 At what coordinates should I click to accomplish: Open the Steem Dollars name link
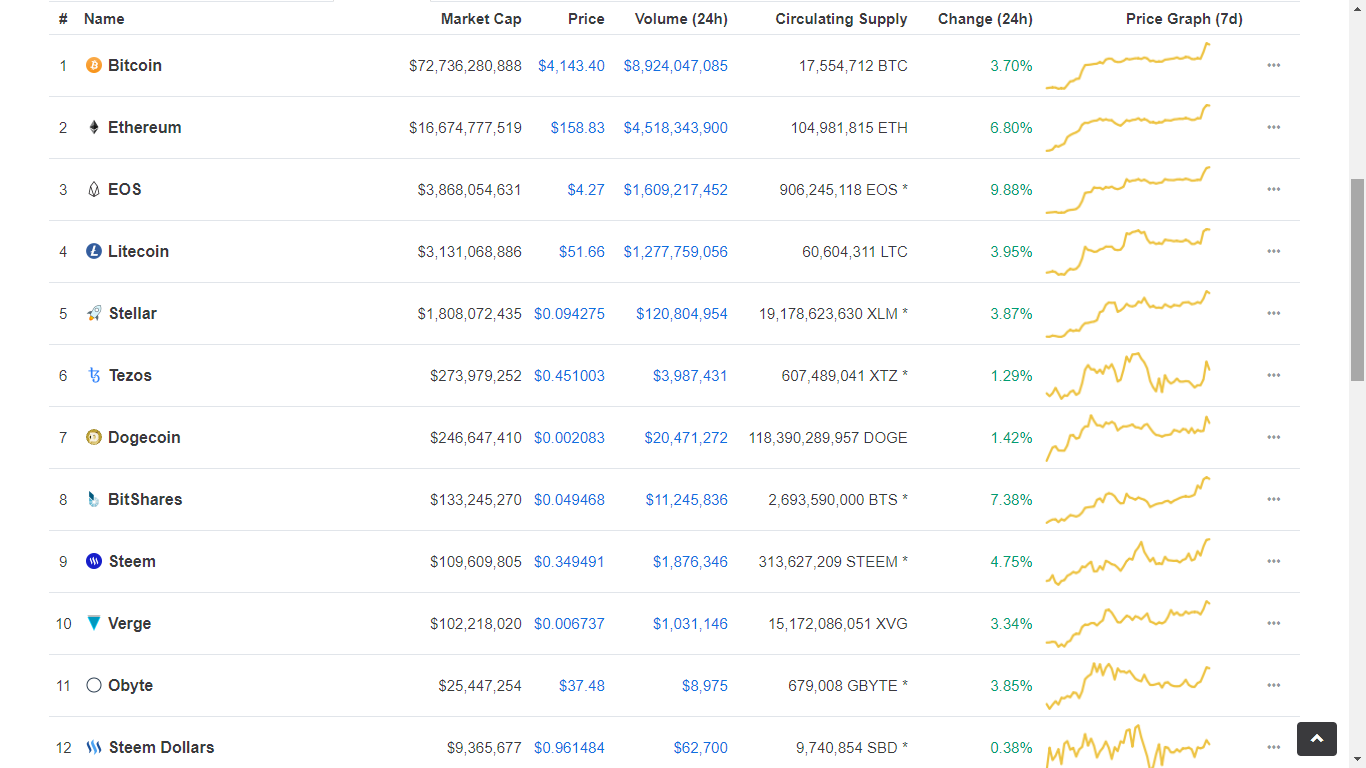[x=161, y=747]
